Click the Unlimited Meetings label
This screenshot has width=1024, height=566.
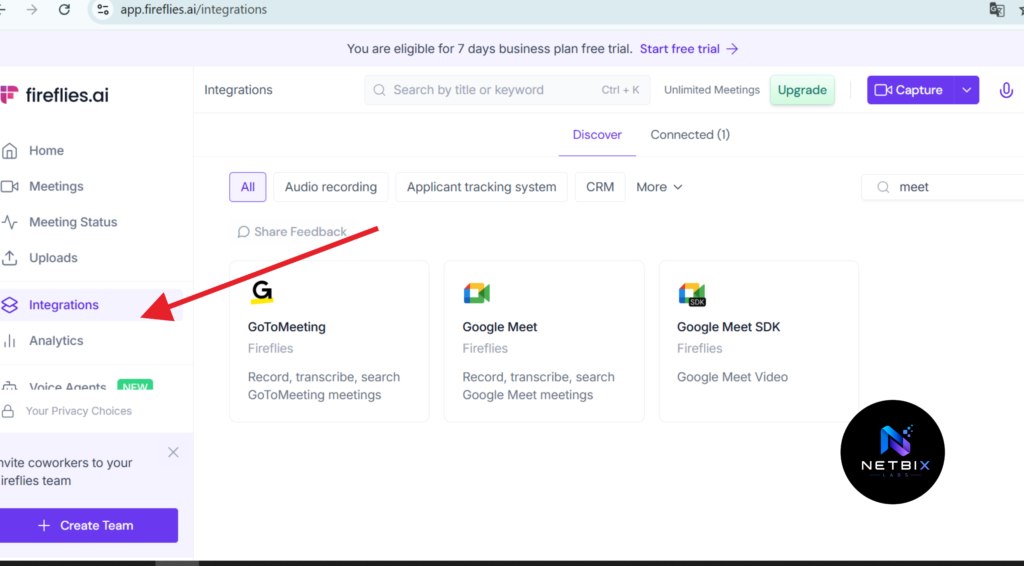point(712,90)
